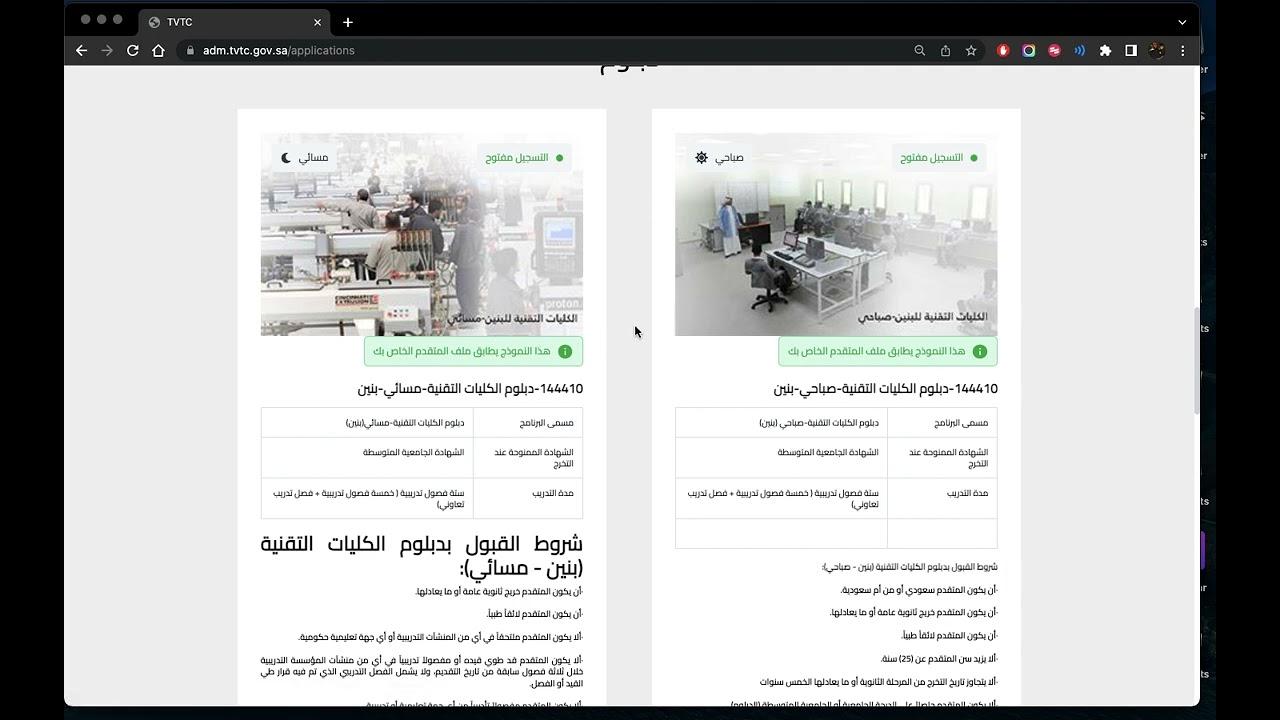Click the مسائي evening badge
Screen dimensions: 1280x720
[306, 157]
